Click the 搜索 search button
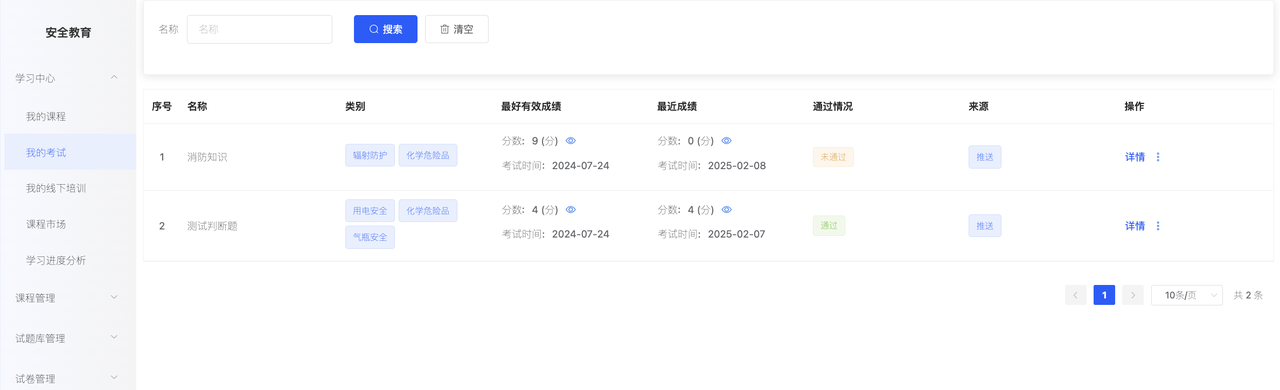The image size is (1280, 390). 386,29
